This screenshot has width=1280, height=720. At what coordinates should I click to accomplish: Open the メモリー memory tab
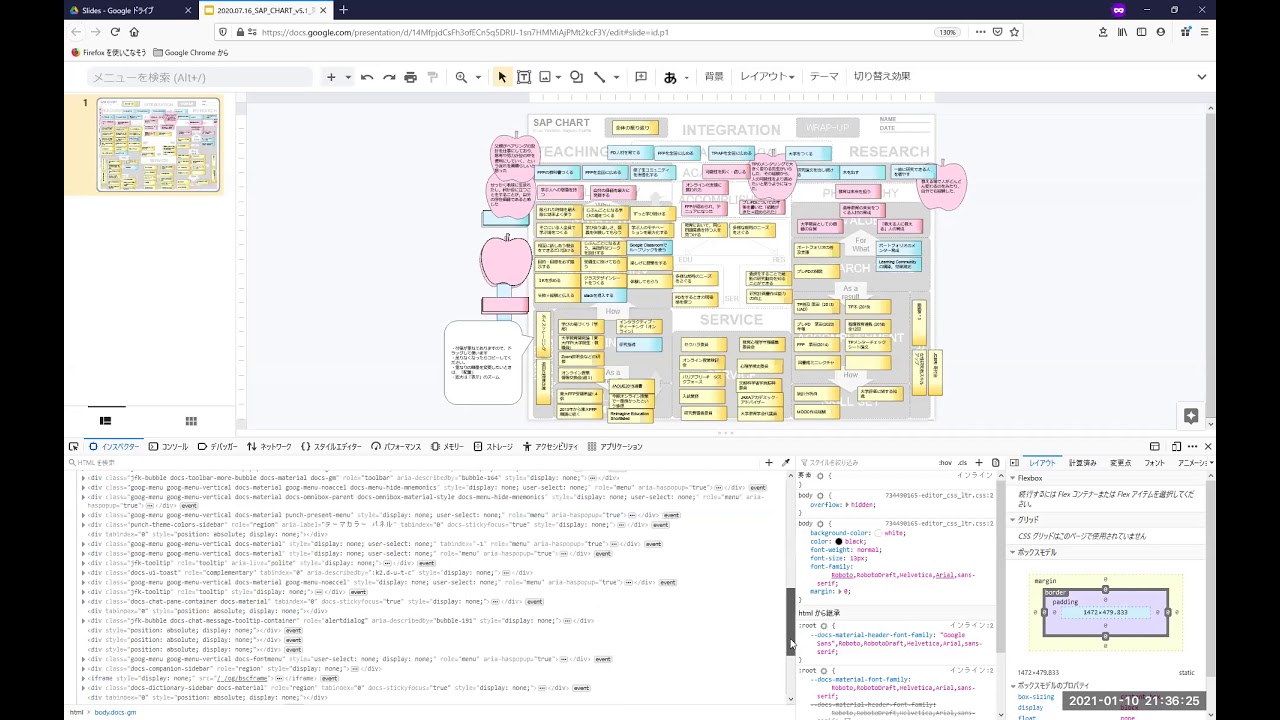click(x=447, y=447)
